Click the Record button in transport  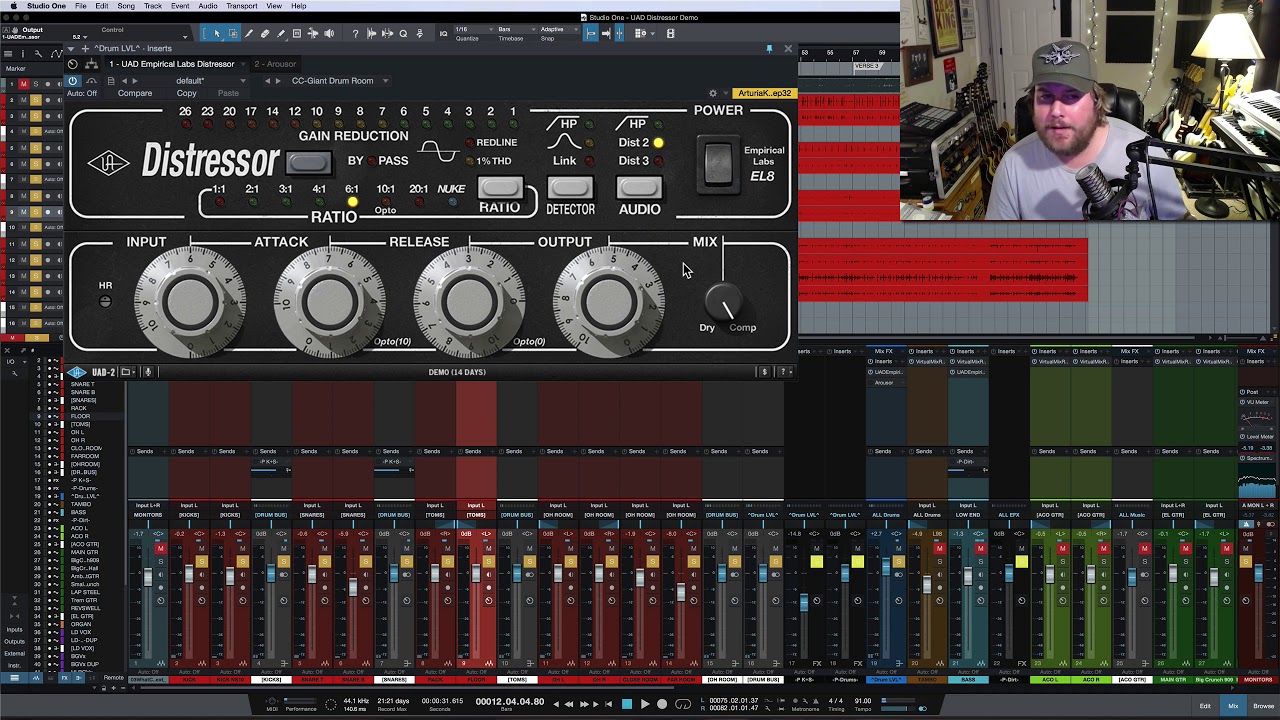click(662, 704)
